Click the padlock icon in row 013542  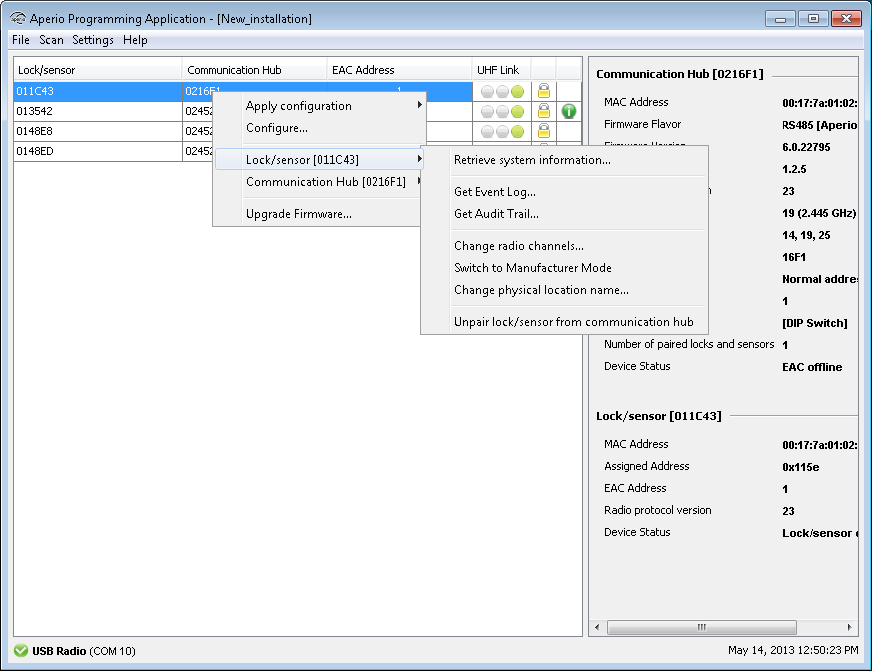tap(543, 111)
